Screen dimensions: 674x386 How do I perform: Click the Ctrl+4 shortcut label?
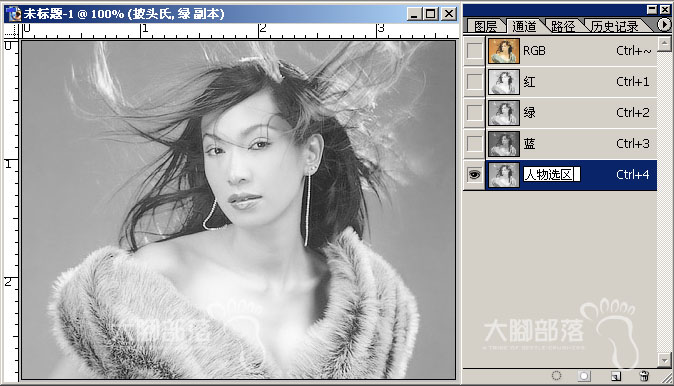(633, 175)
